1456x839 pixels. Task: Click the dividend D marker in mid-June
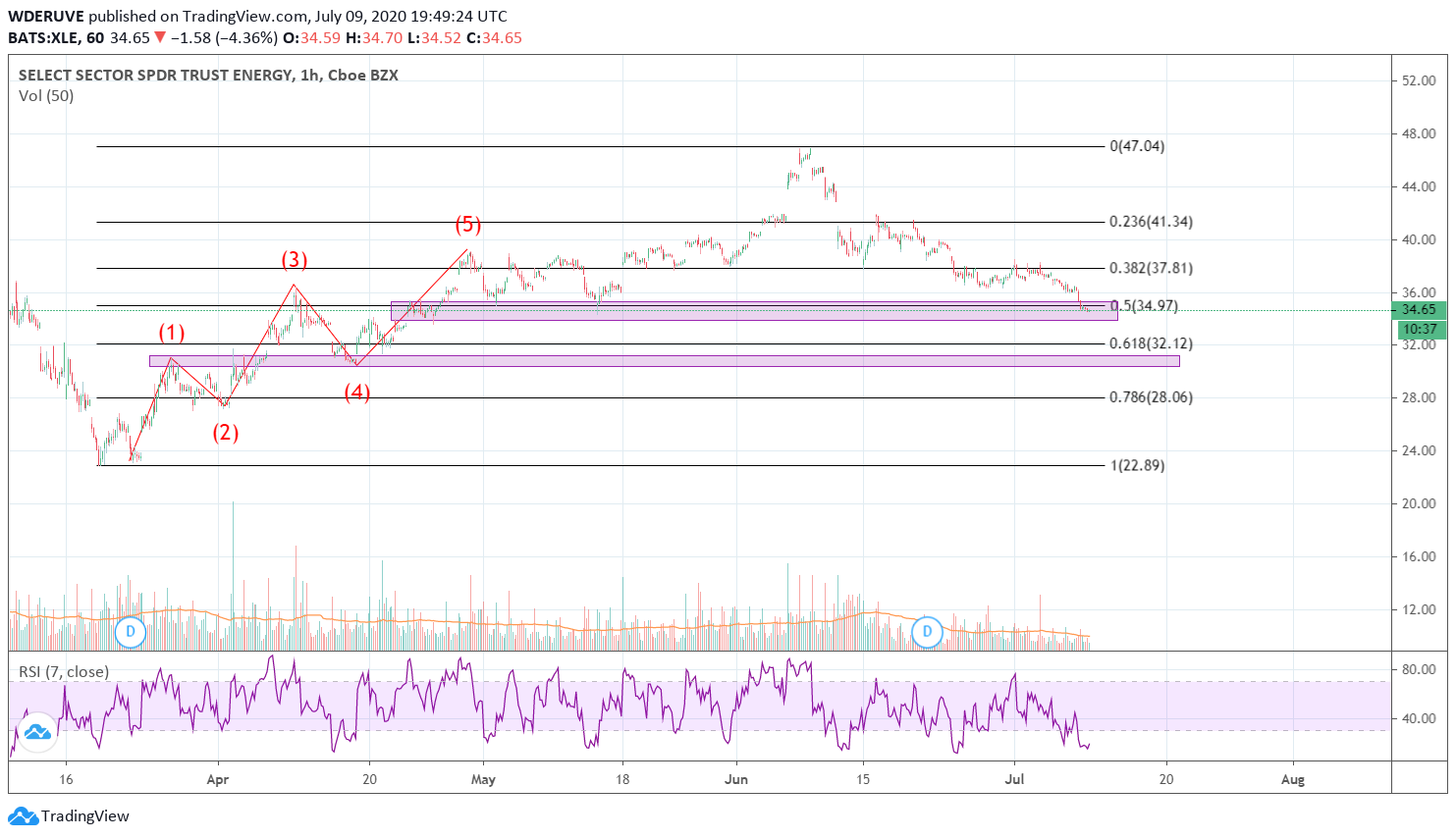click(927, 632)
